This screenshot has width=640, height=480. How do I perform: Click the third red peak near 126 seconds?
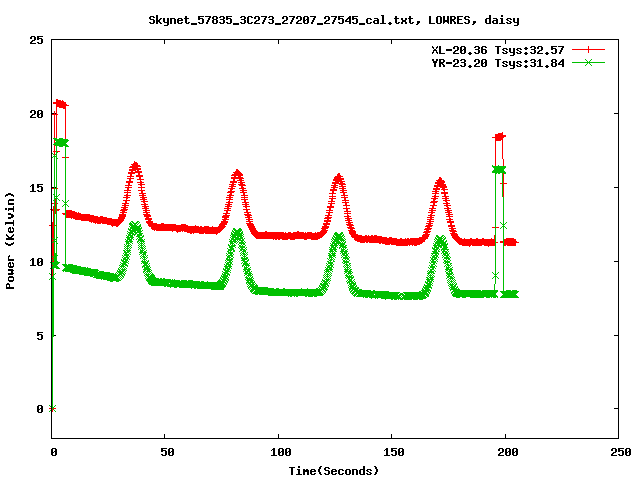coord(338,178)
